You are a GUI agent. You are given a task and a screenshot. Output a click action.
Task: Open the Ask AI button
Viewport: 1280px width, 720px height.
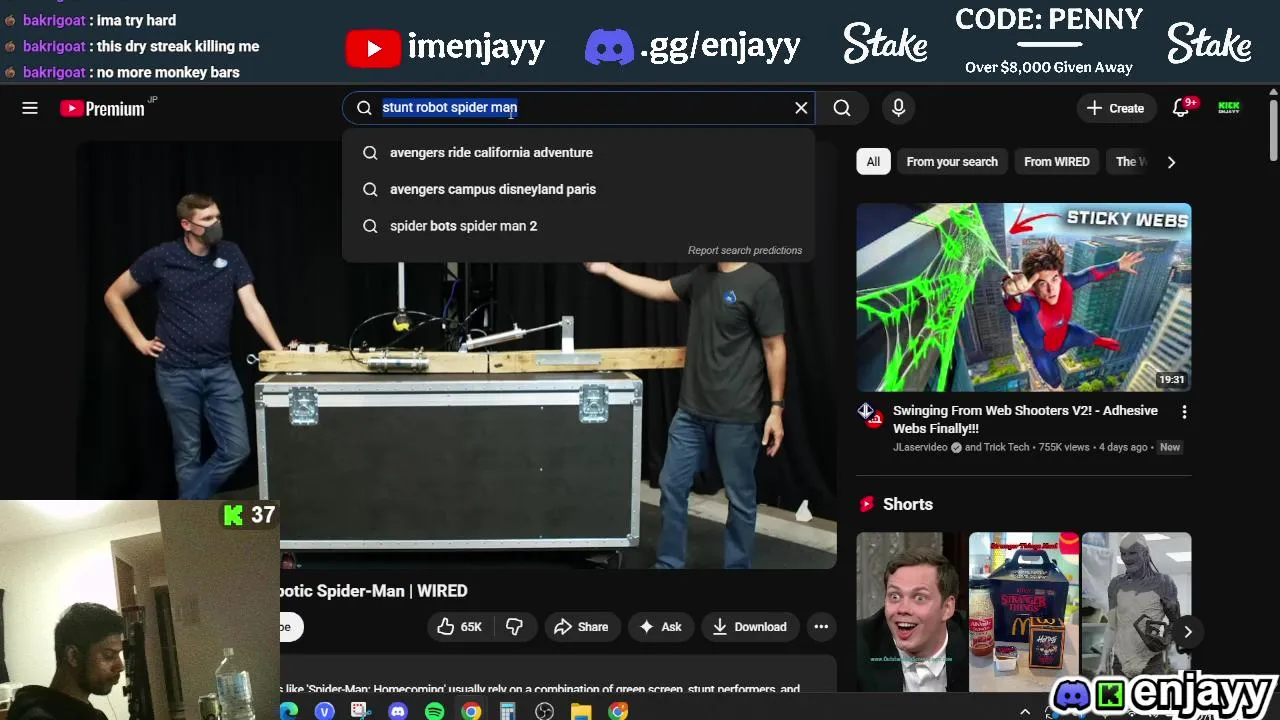pos(660,627)
